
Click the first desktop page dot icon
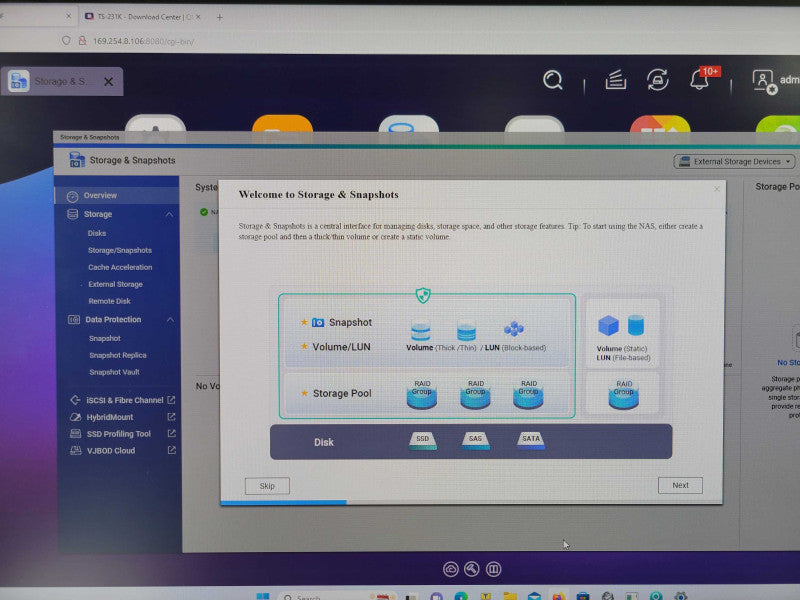(451, 569)
